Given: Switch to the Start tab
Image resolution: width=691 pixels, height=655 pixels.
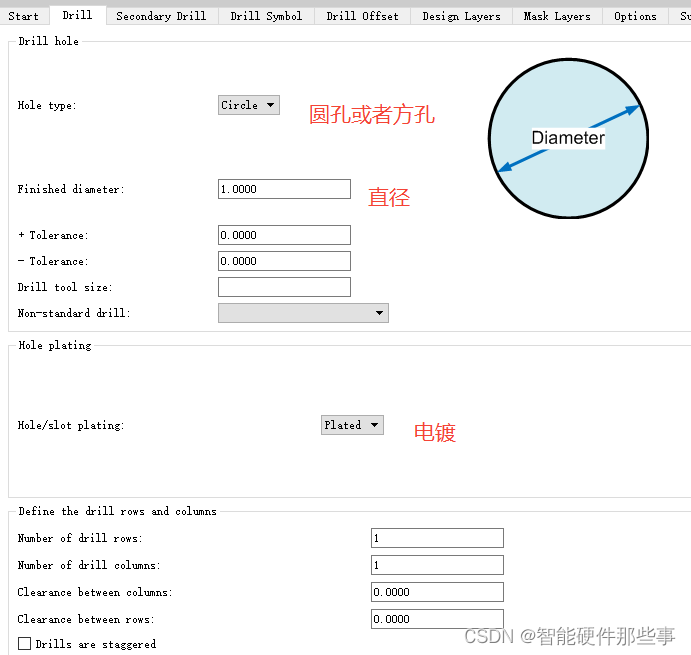Looking at the screenshot, I should (x=24, y=16).
